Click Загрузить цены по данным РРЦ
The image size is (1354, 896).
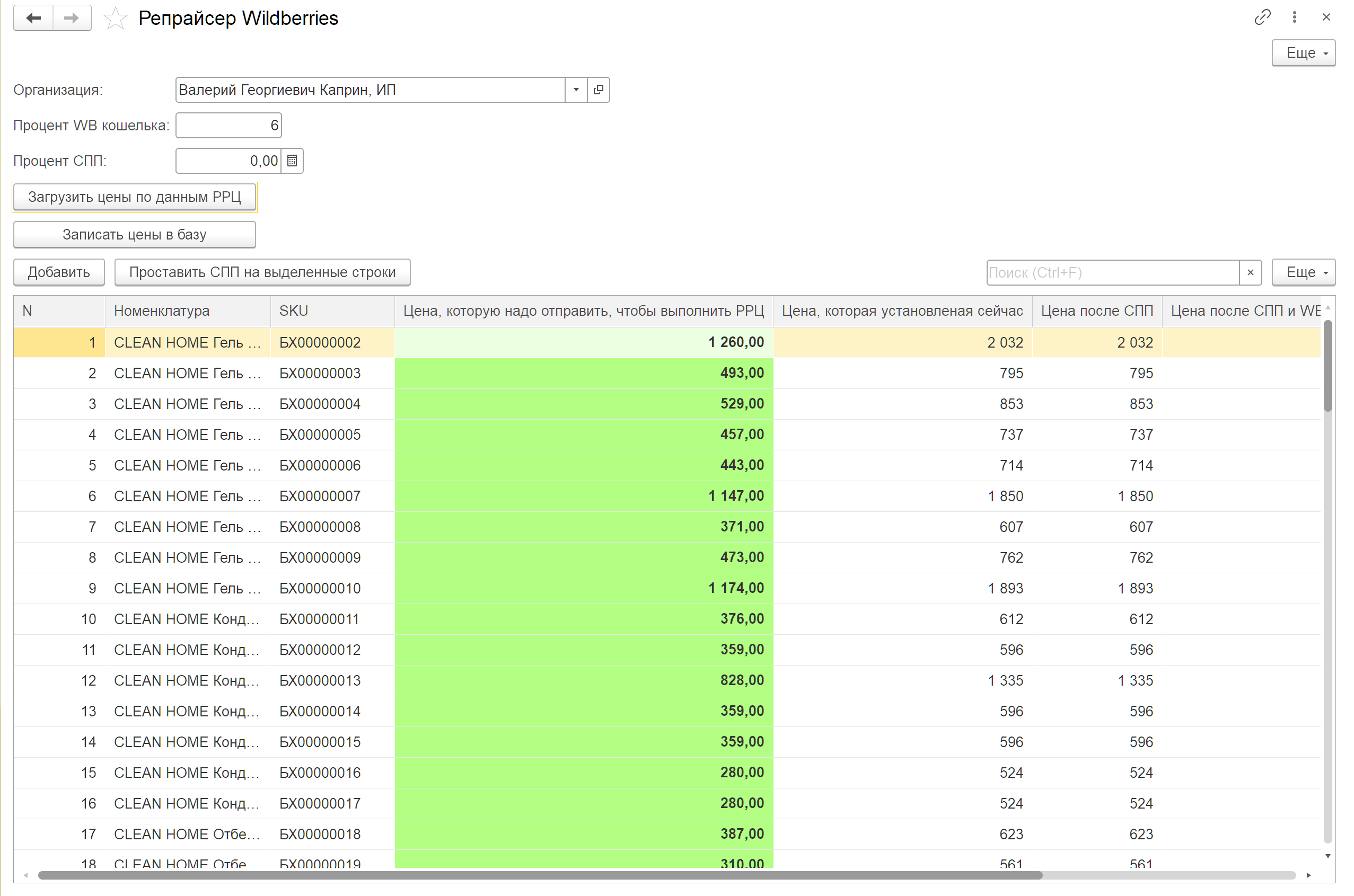click(134, 197)
